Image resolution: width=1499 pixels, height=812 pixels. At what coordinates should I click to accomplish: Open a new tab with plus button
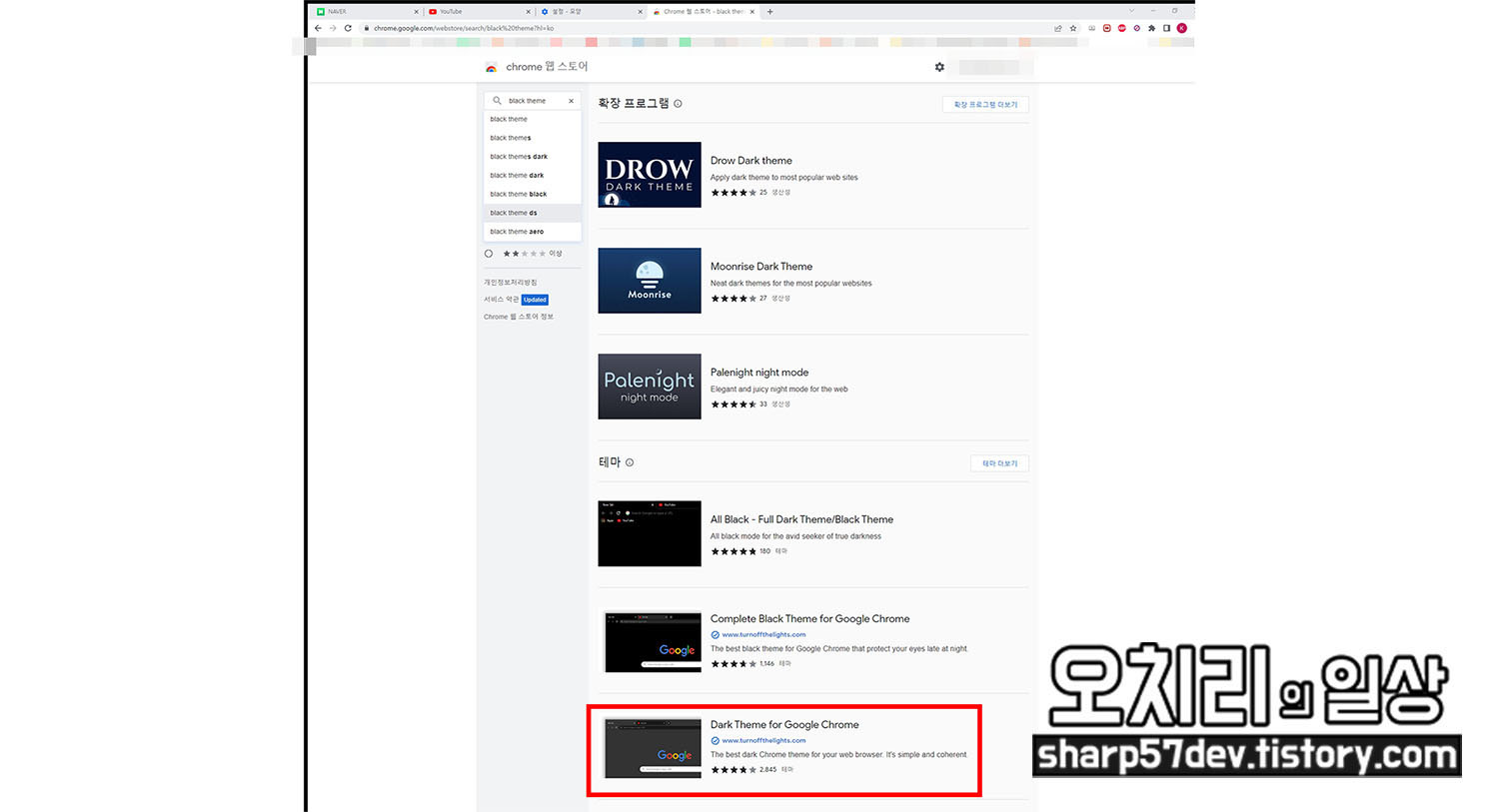point(769,12)
